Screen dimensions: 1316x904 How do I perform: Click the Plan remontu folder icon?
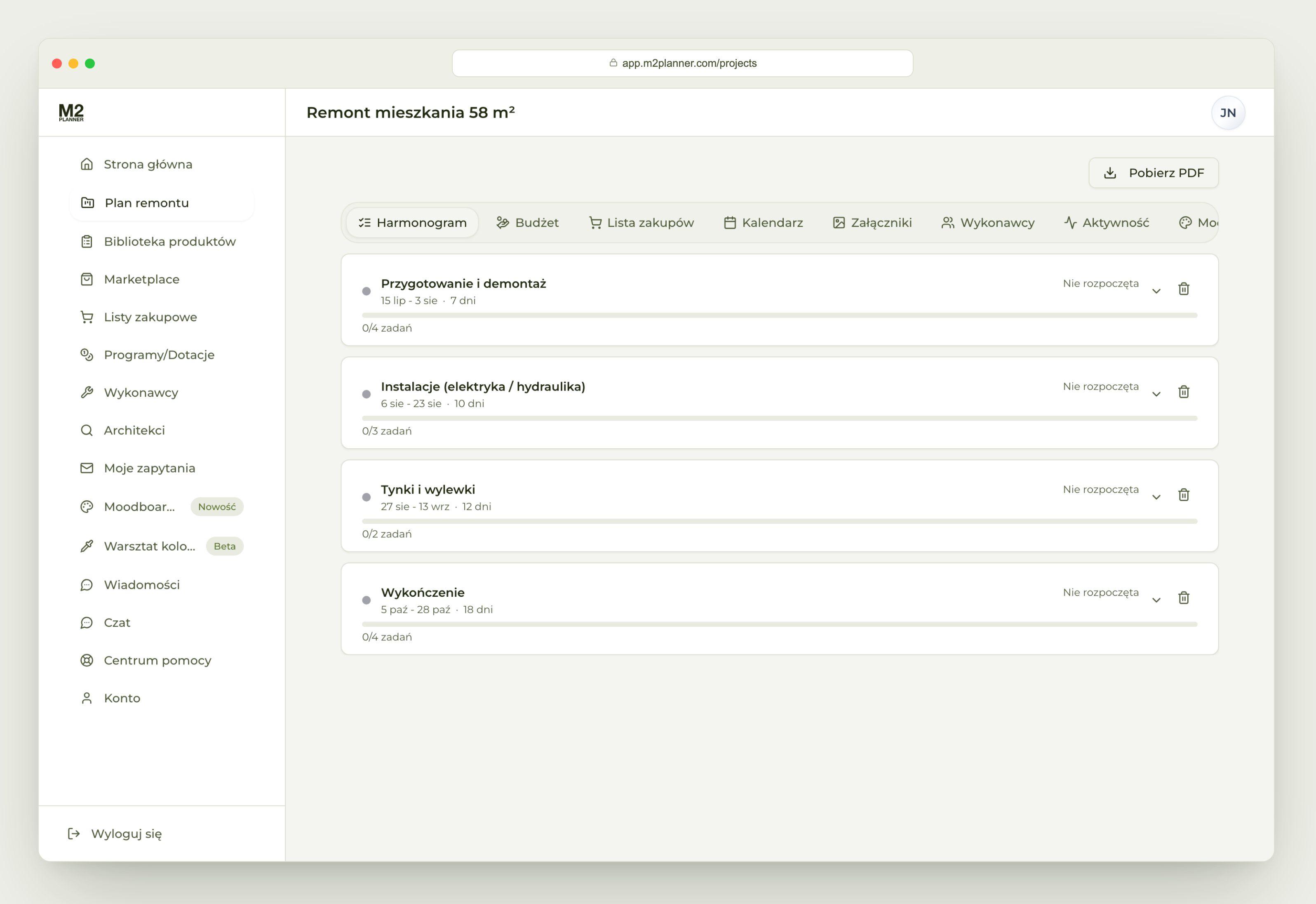pyautogui.click(x=88, y=203)
